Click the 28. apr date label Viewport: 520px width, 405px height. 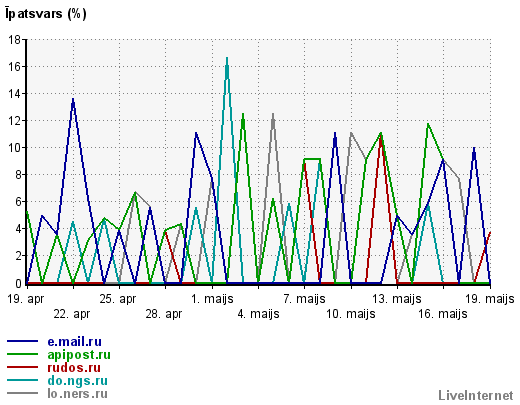click(x=164, y=314)
